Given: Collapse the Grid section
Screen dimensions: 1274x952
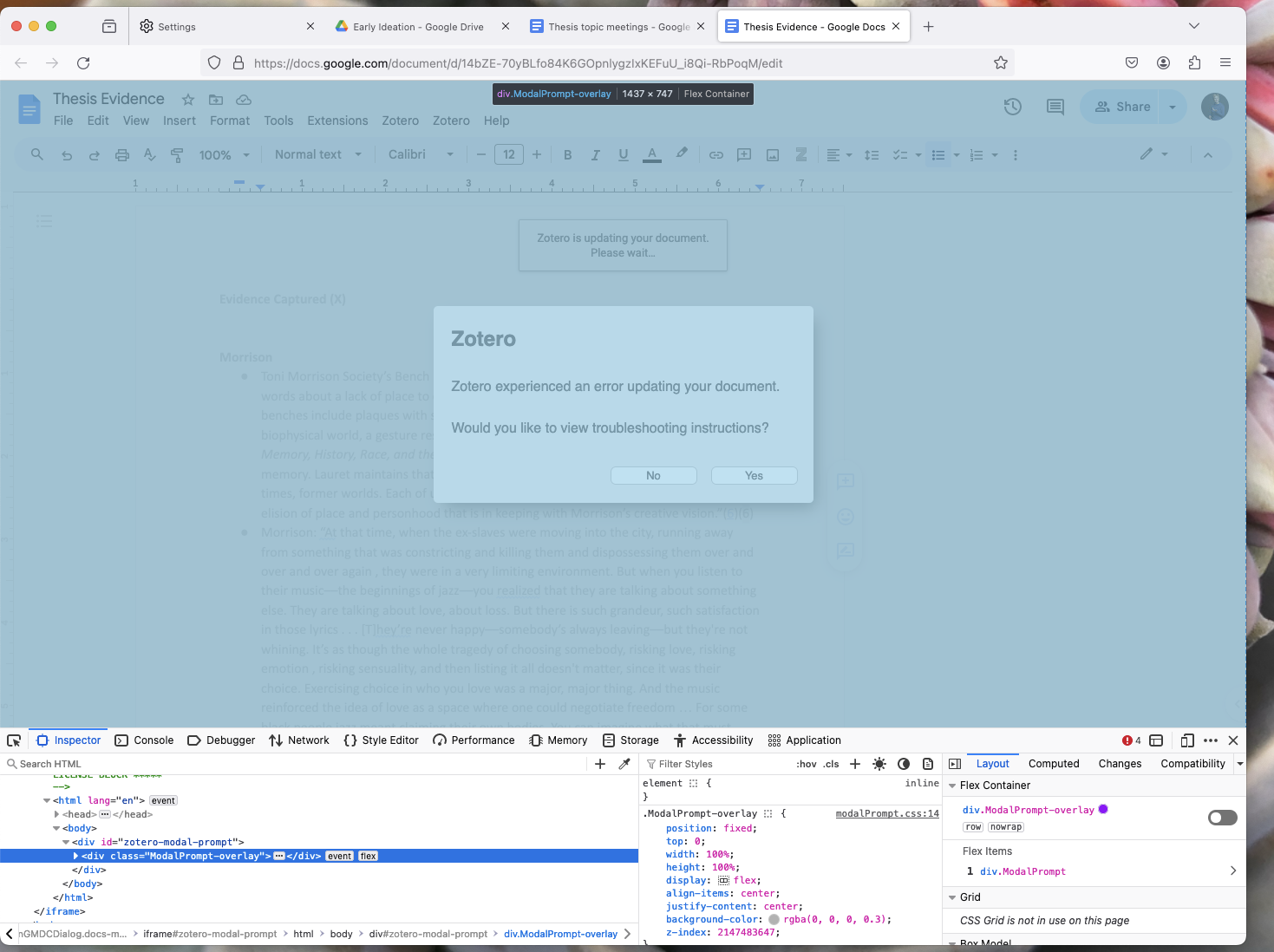Looking at the screenshot, I should [x=952, y=897].
